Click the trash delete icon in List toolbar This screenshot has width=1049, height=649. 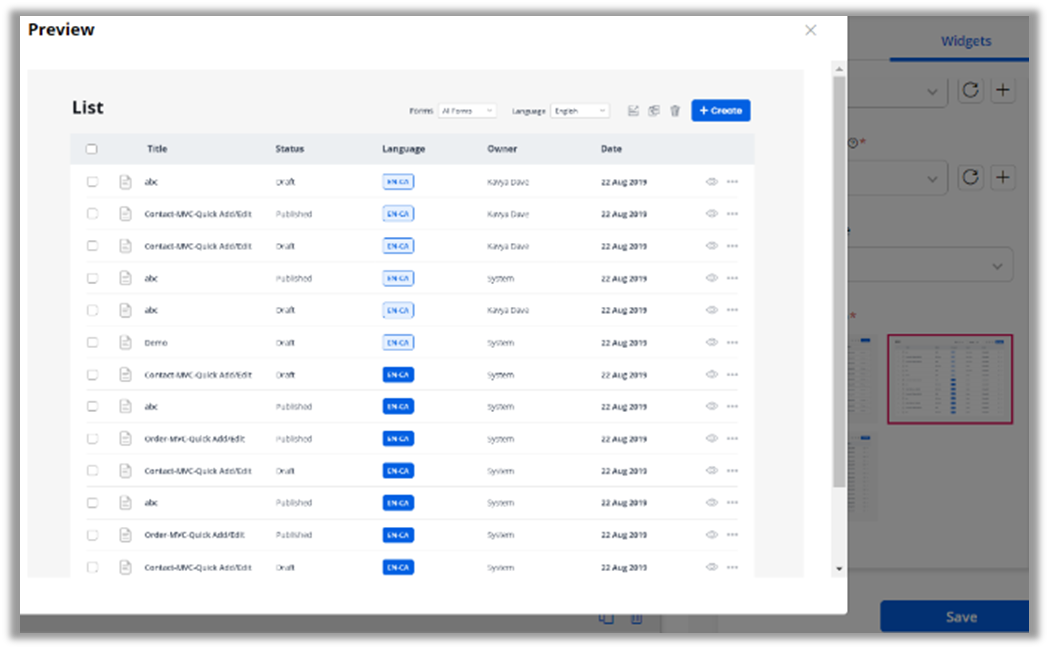point(675,111)
